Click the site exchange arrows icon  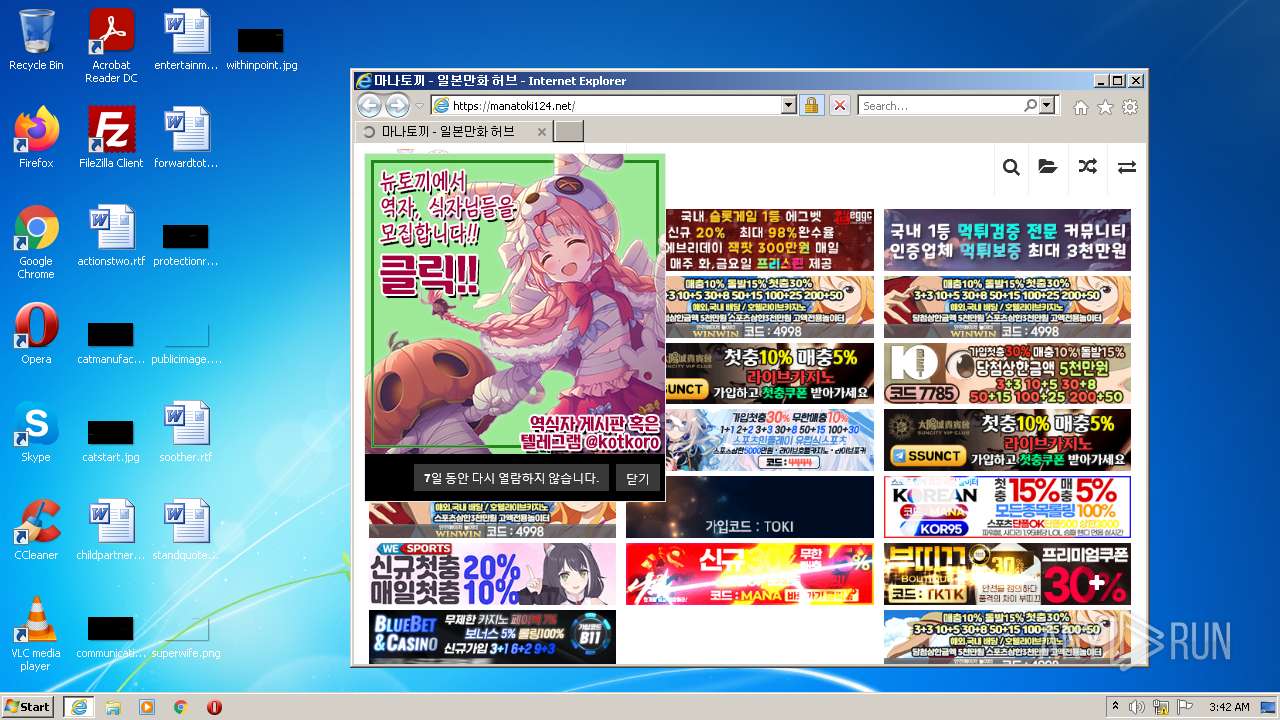(1127, 167)
